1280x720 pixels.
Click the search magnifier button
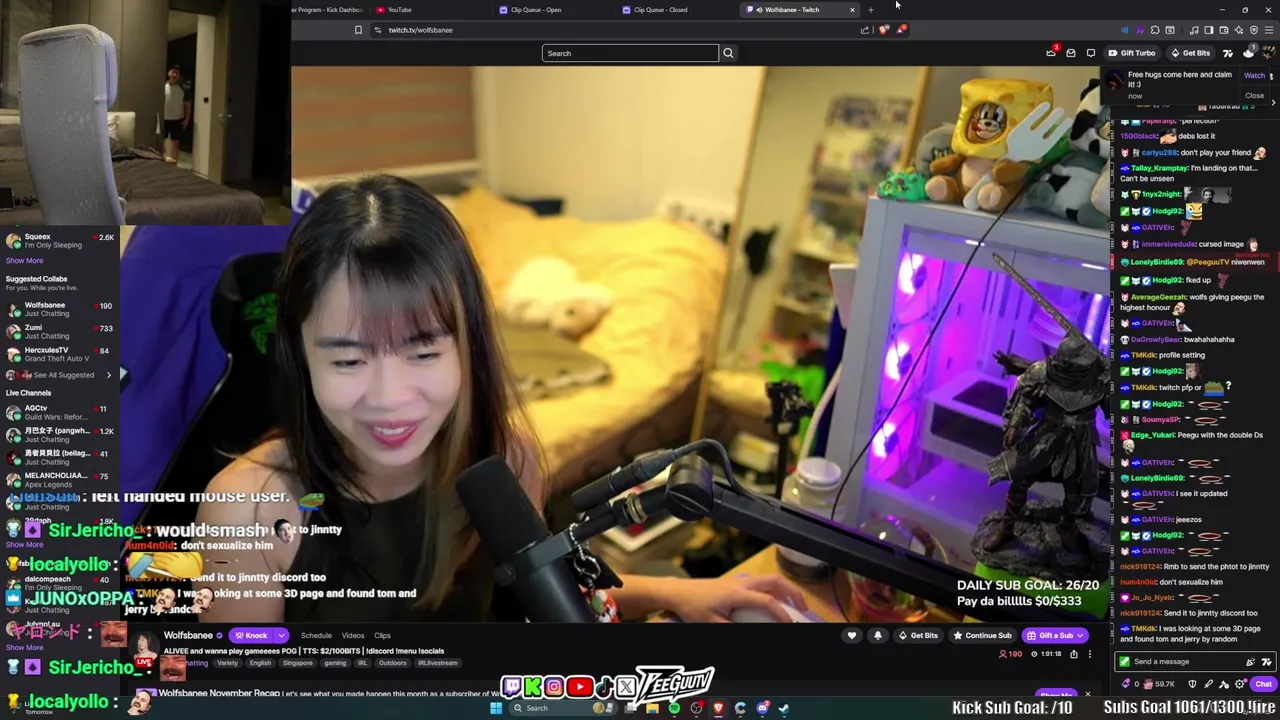pyautogui.click(x=728, y=53)
